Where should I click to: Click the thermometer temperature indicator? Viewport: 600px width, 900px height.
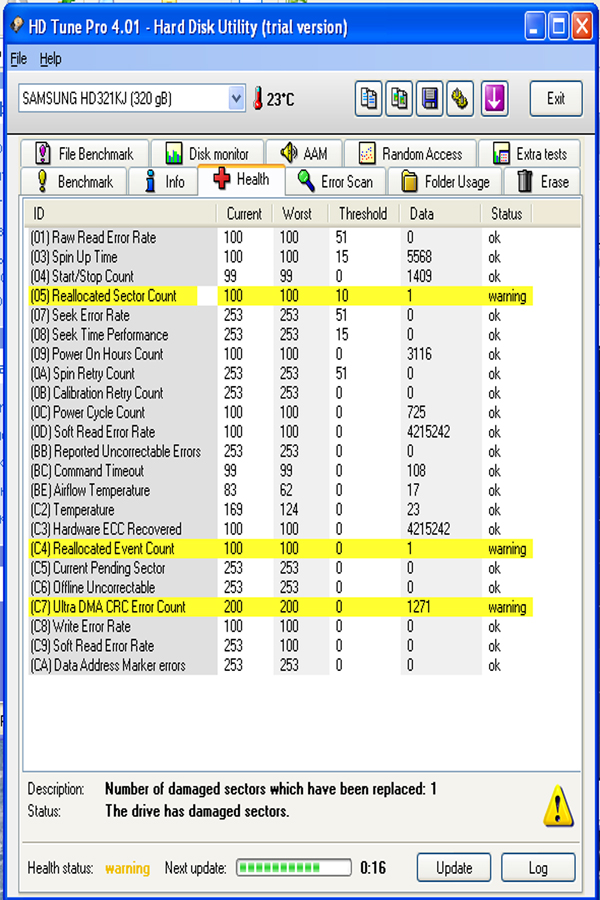pyautogui.click(x=258, y=99)
